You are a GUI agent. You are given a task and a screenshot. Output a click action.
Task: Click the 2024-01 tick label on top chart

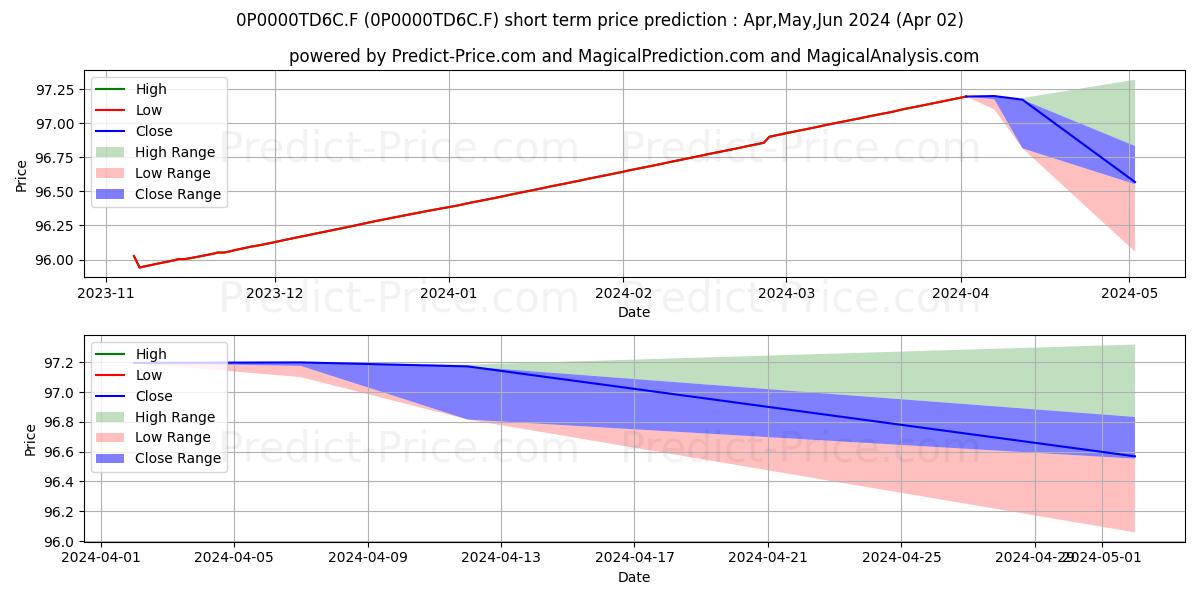click(449, 294)
